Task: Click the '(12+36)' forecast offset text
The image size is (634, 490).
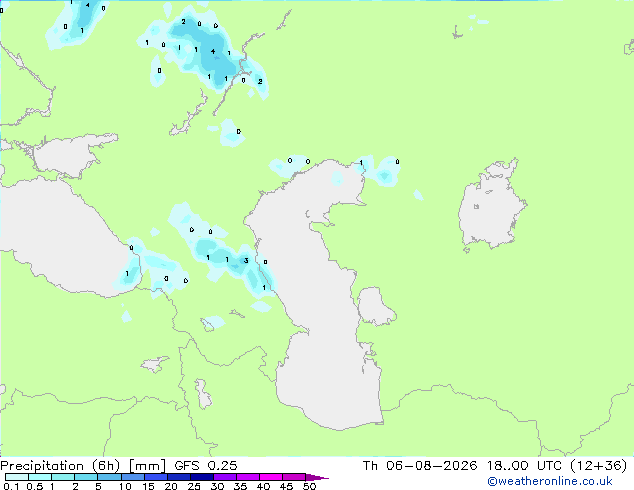Action: (599, 466)
